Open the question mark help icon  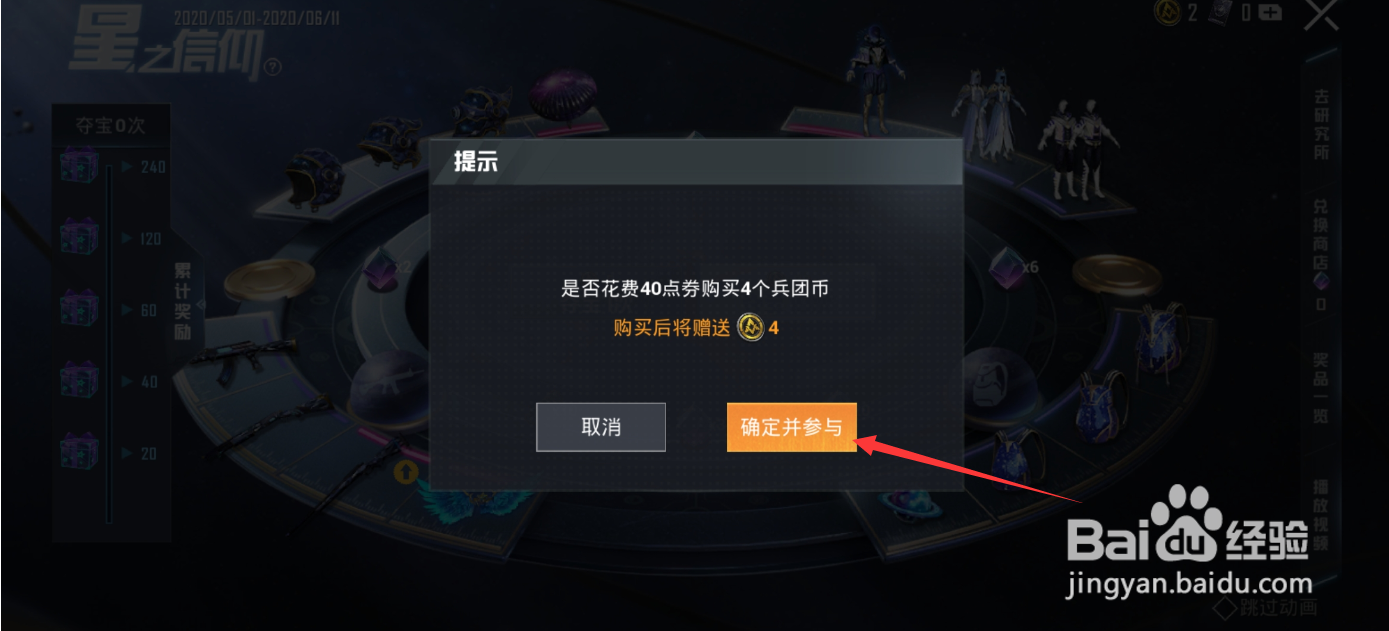click(274, 67)
